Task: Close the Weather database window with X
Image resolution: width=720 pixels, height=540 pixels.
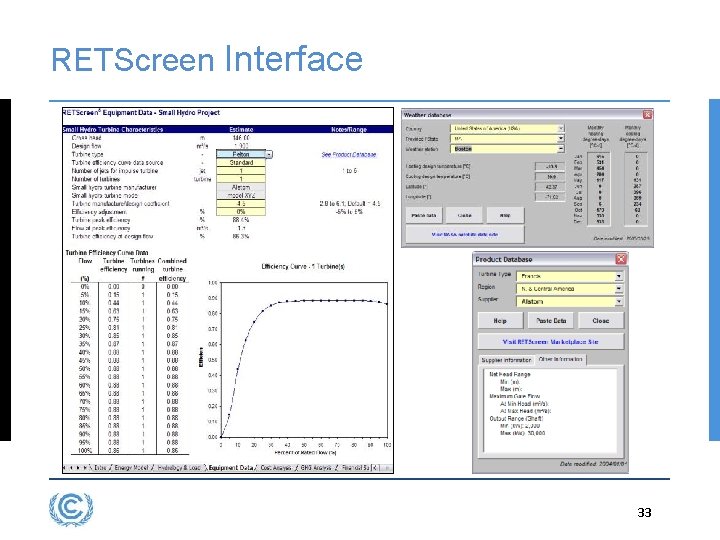Action: [647, 115]
